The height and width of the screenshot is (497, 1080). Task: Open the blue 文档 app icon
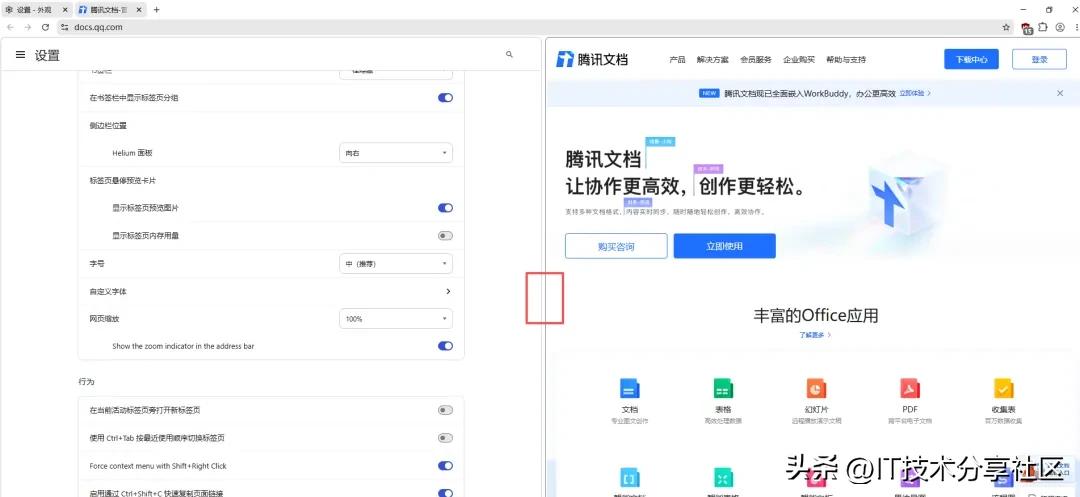pyautogui.click(x=630, y=388)
